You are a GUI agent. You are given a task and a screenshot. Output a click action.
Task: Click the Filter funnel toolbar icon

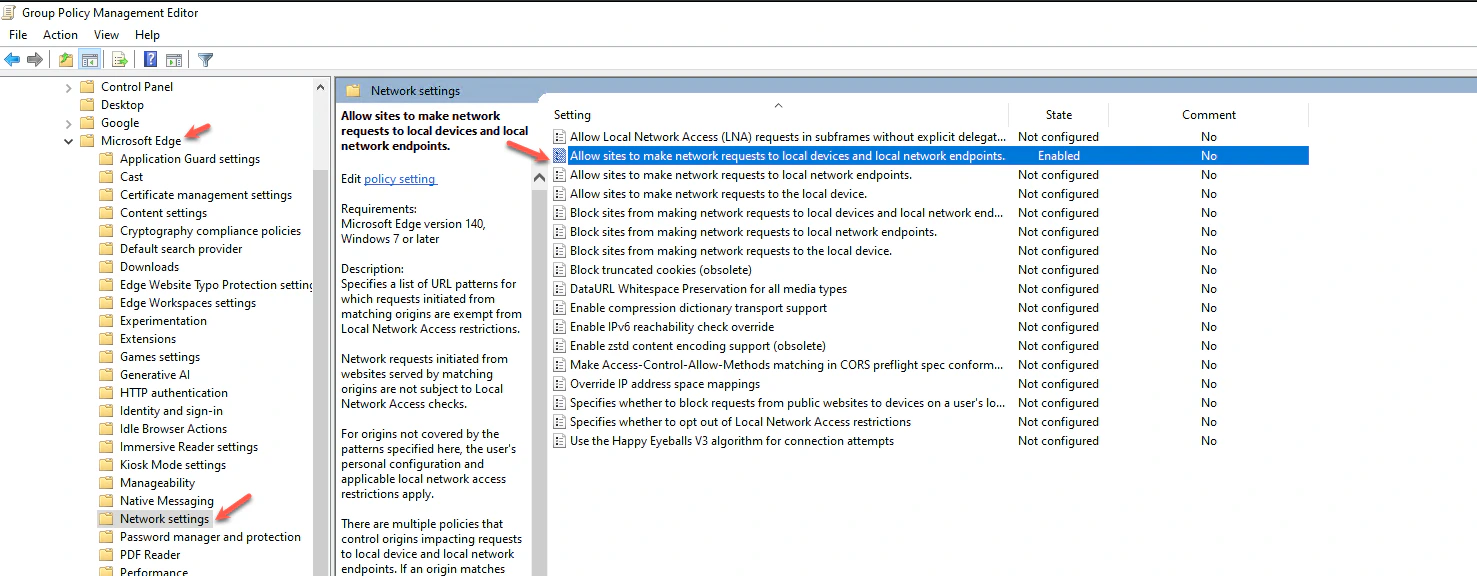coord(205,60)
